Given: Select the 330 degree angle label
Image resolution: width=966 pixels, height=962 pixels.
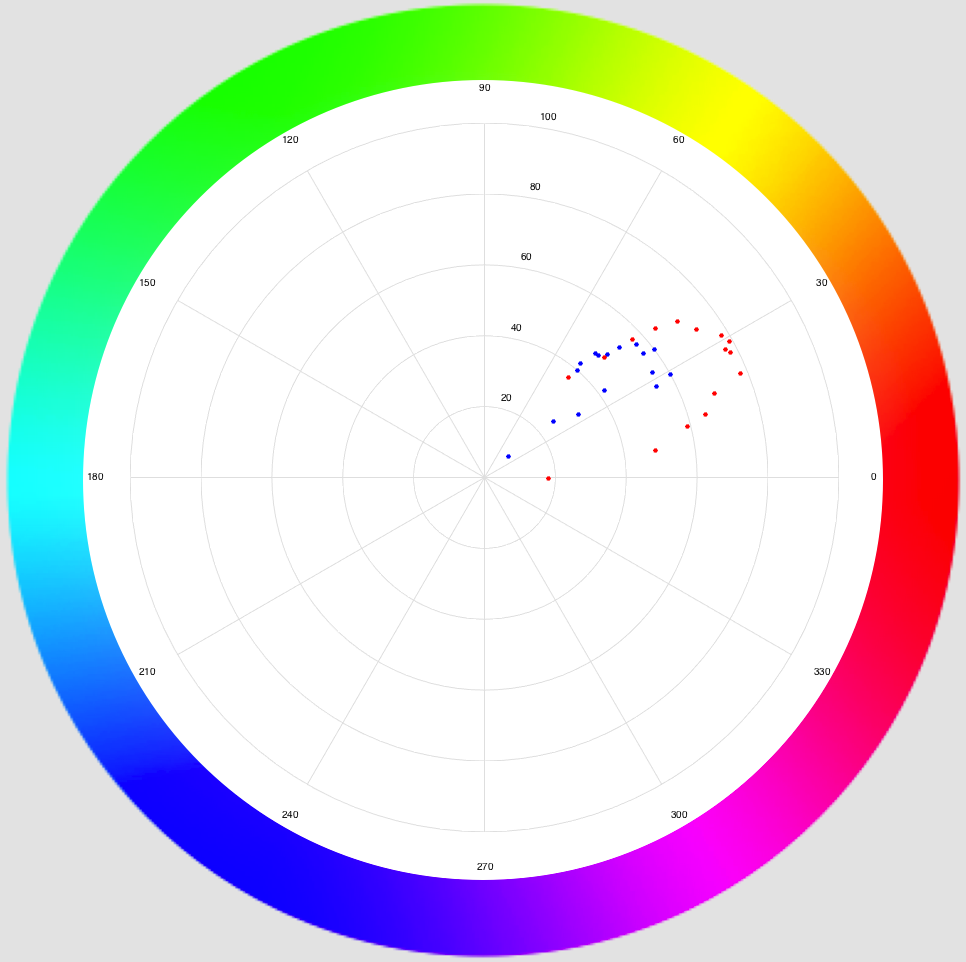Looking at the screenshot, I should [x=822, y=671].
